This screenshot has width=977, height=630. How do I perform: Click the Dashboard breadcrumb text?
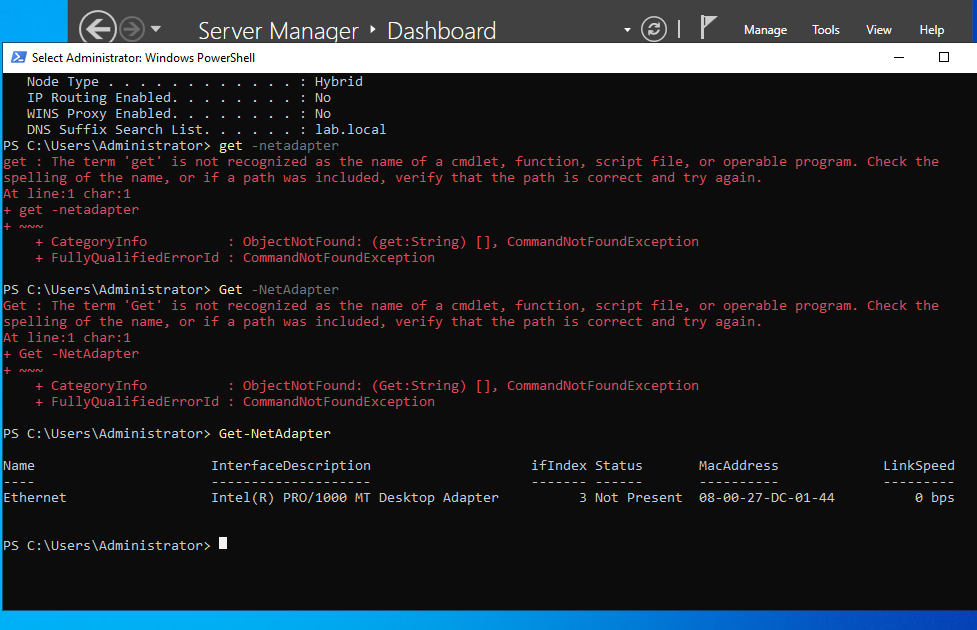(441, 31)
